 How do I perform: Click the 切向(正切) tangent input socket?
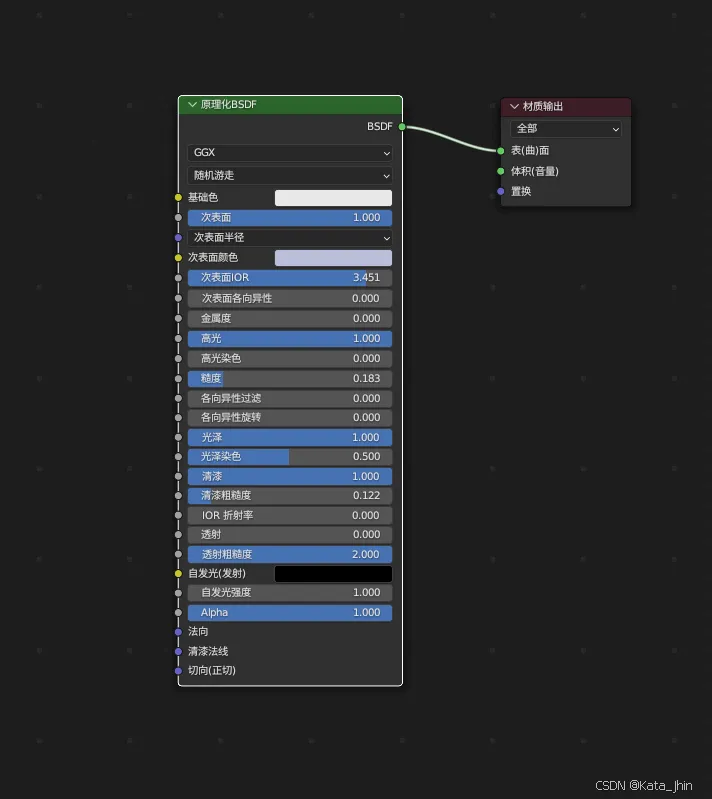click(x=179, y=671)
